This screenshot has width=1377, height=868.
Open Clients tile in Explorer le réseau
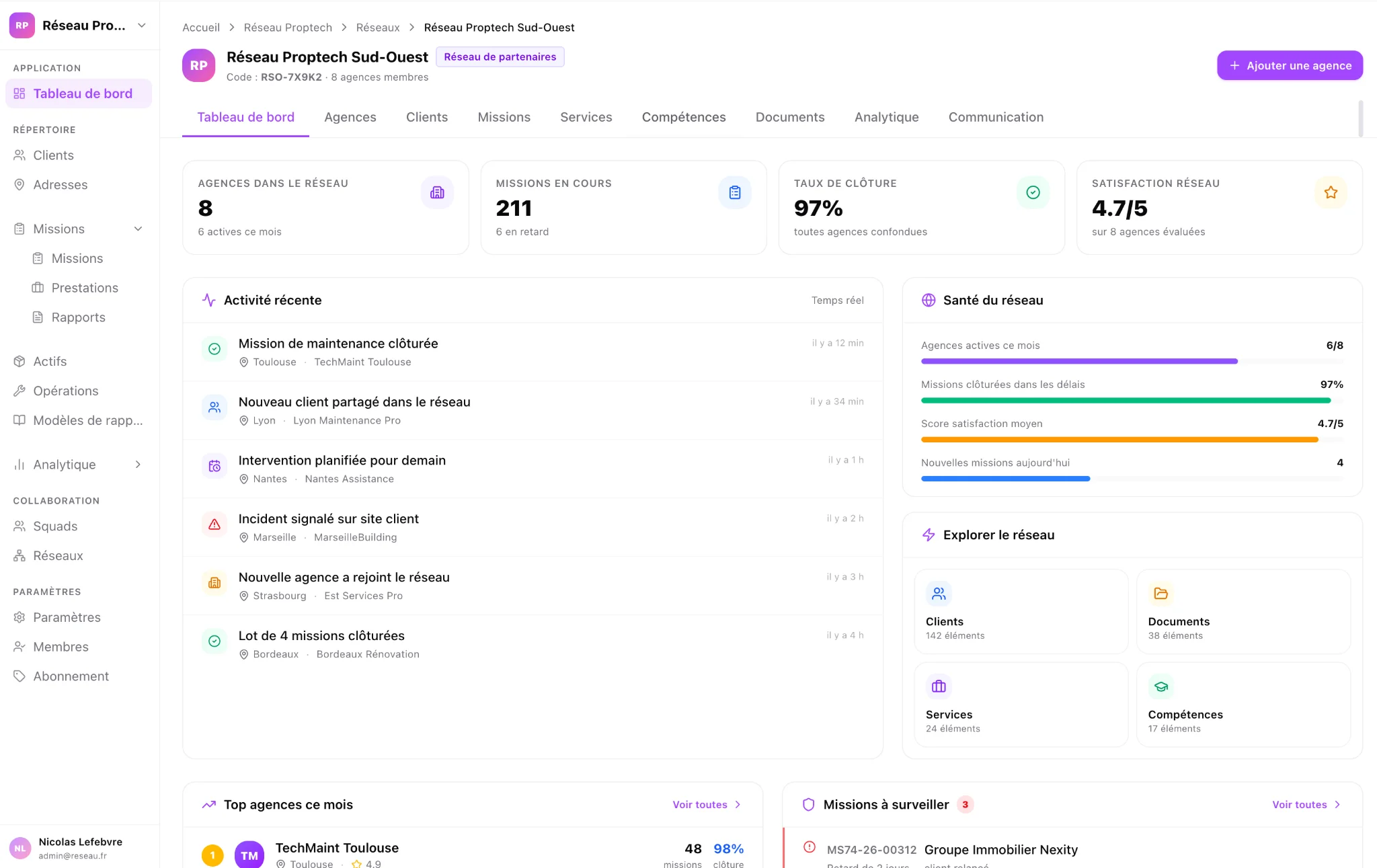coord(1021,611)
